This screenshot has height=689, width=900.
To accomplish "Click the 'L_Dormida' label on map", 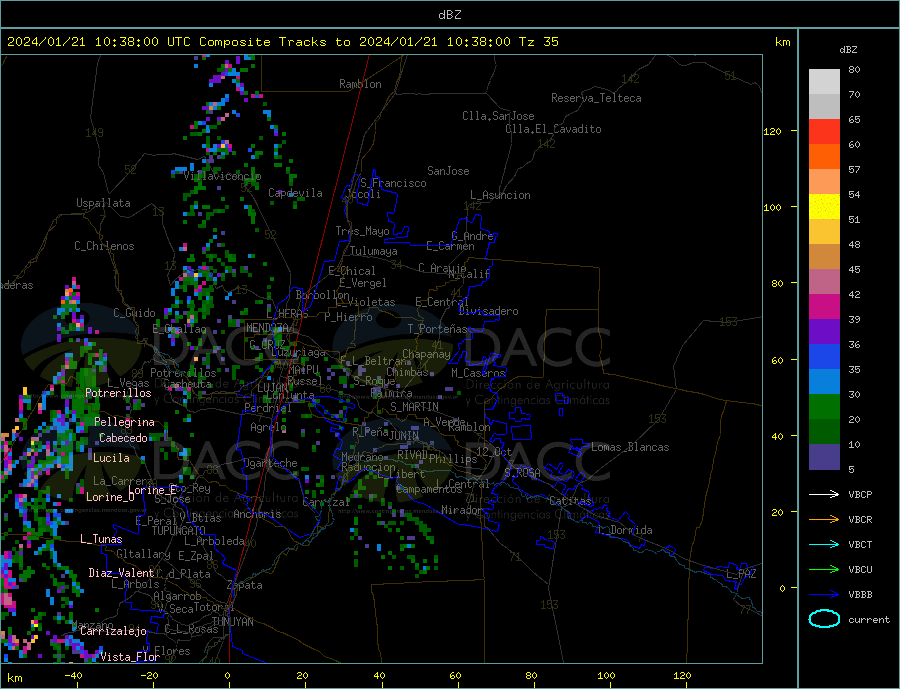I will pyautogui.click(x=625, y=530).
